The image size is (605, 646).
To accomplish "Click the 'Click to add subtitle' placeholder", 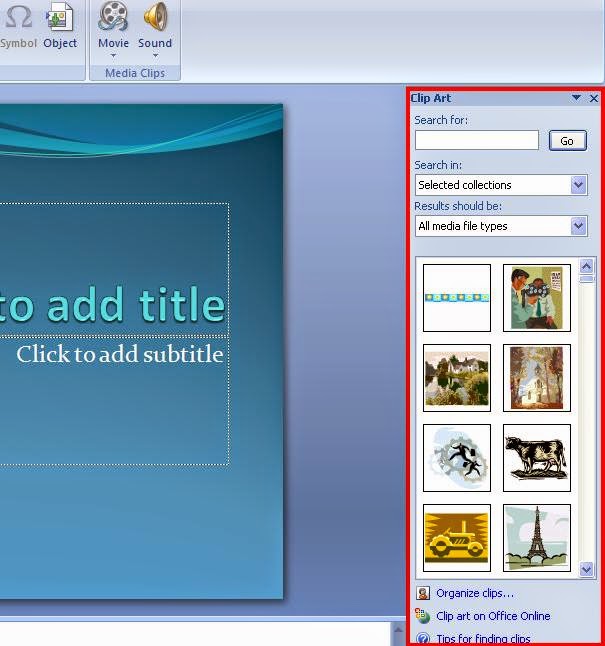I will coord(114,402).
